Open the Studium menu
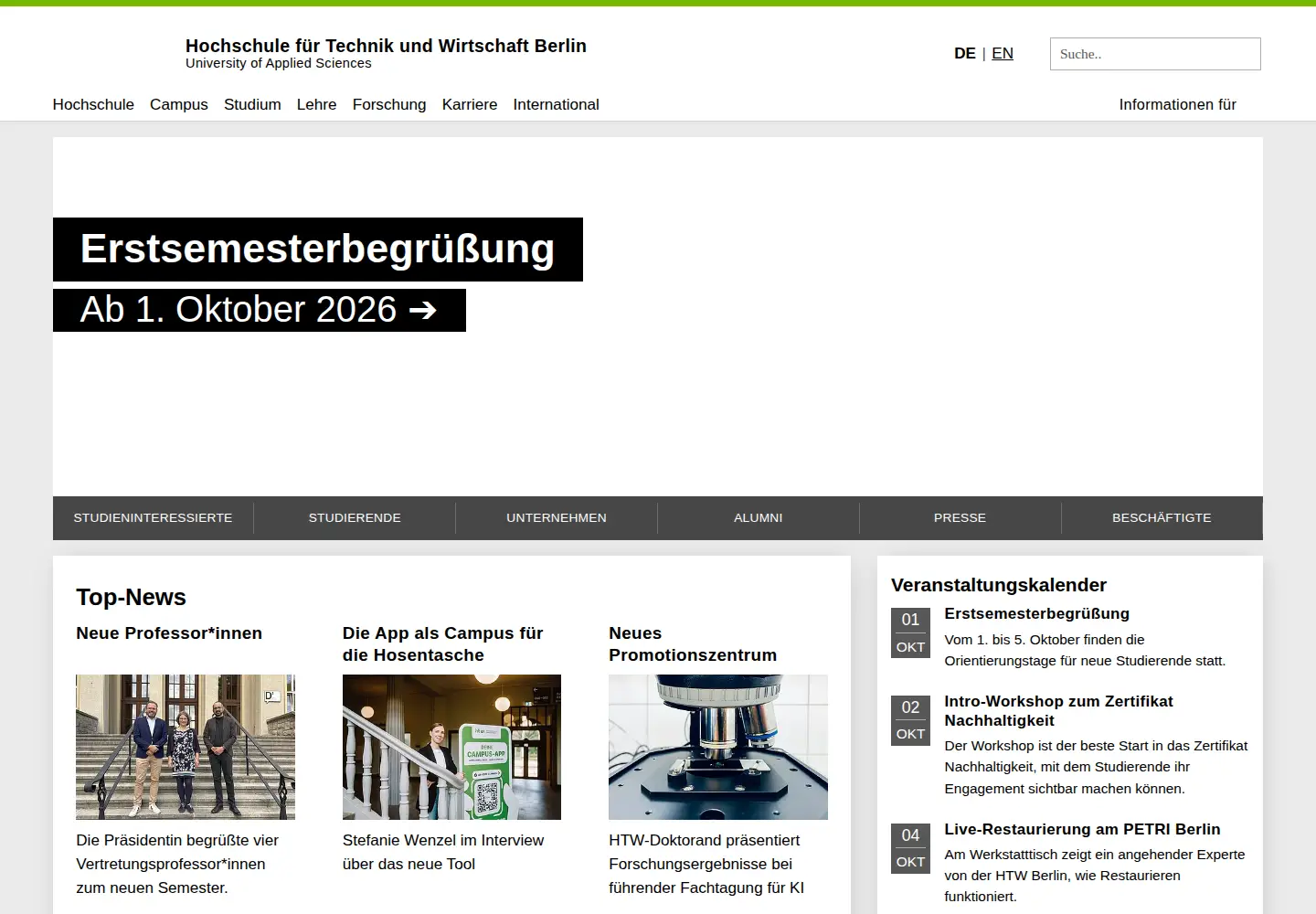Screen dimensions: 1316x914 [252, 104]
